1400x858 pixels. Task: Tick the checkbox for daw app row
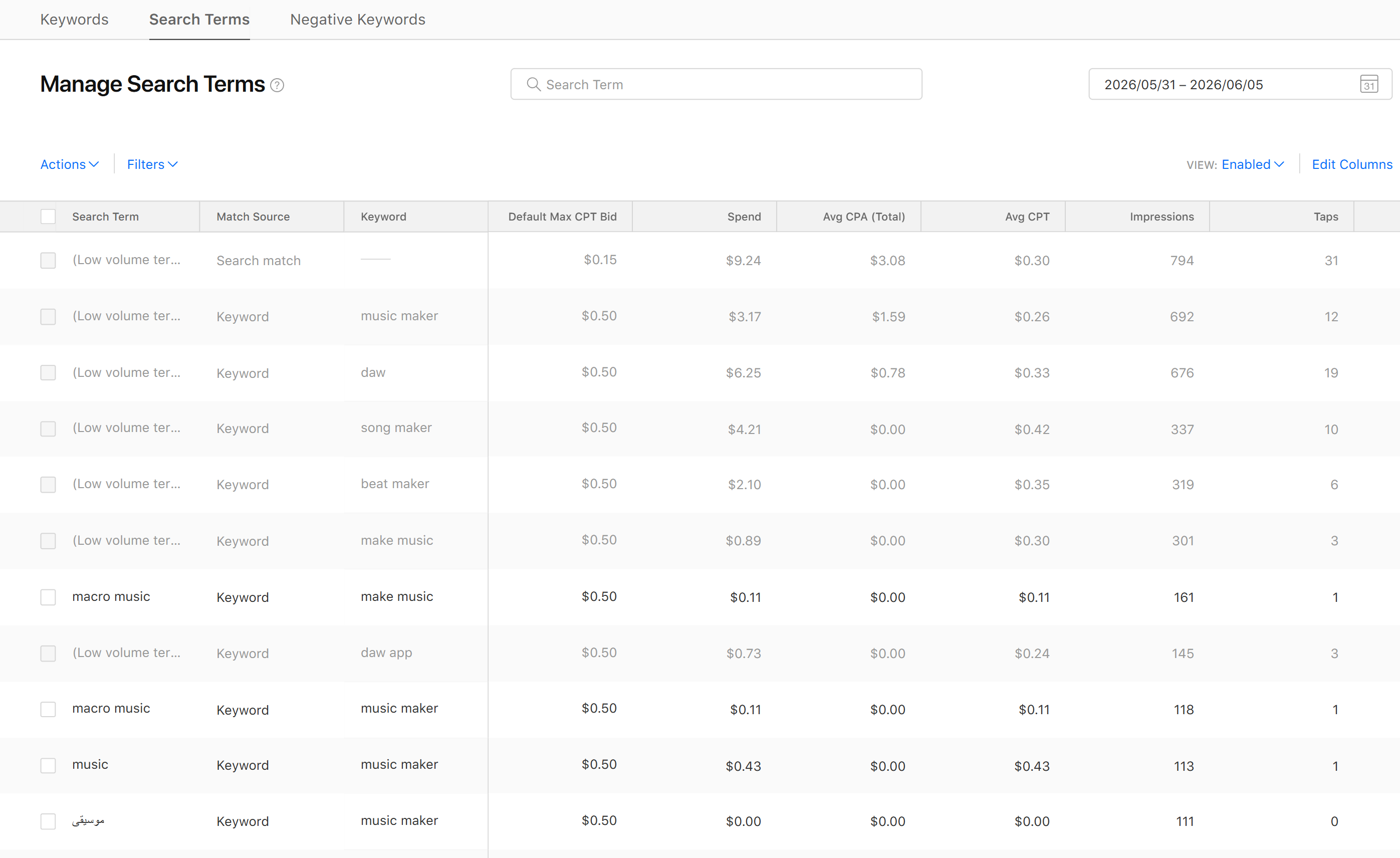pyautogui.click(x=48, y=654)
